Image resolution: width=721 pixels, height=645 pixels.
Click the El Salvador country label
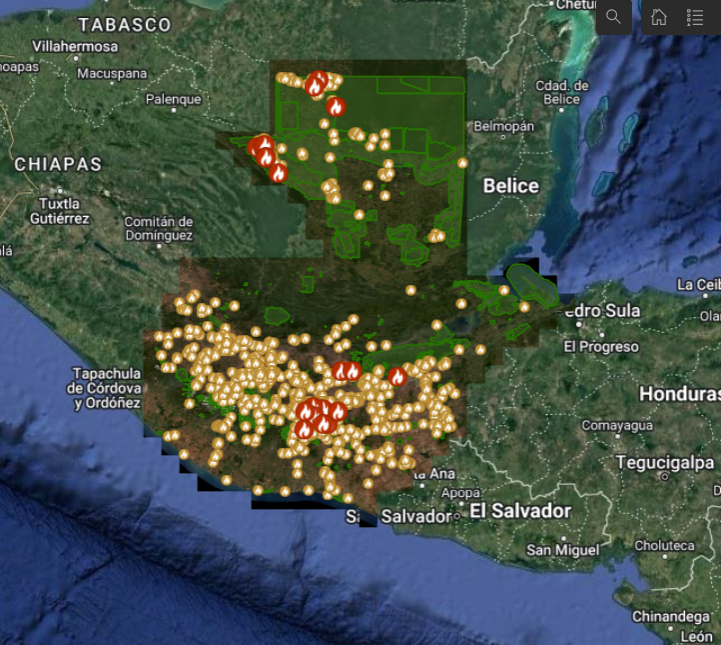coord(520,511)
